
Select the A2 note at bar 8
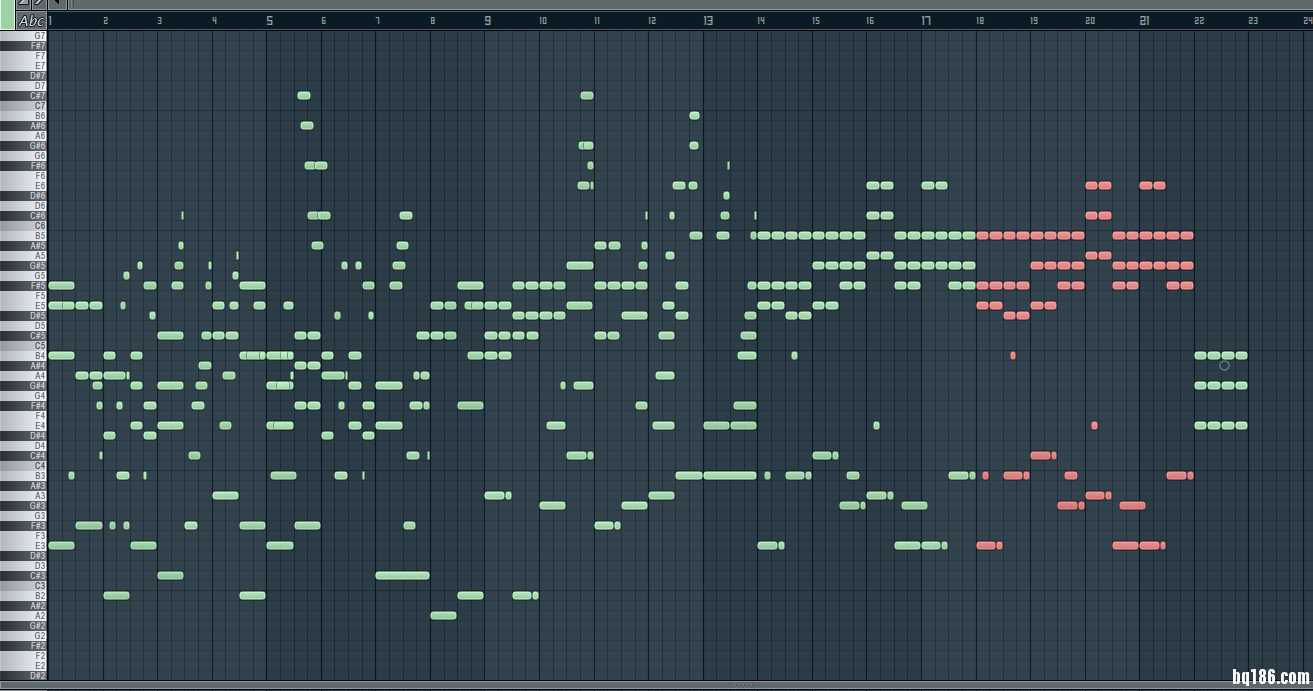(443, 615)
